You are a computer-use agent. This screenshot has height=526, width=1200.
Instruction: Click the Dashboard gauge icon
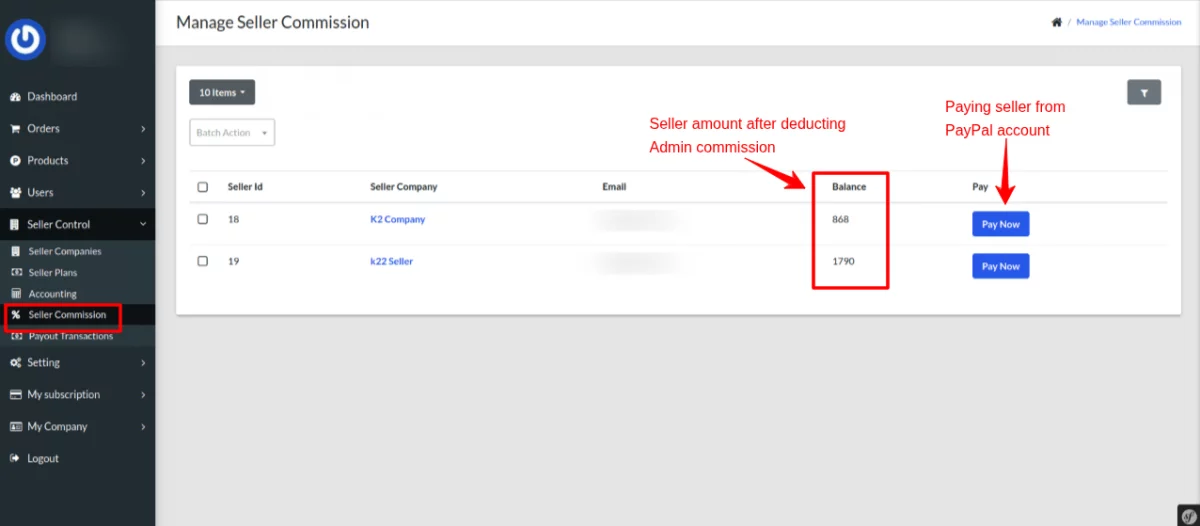point(15,97)
